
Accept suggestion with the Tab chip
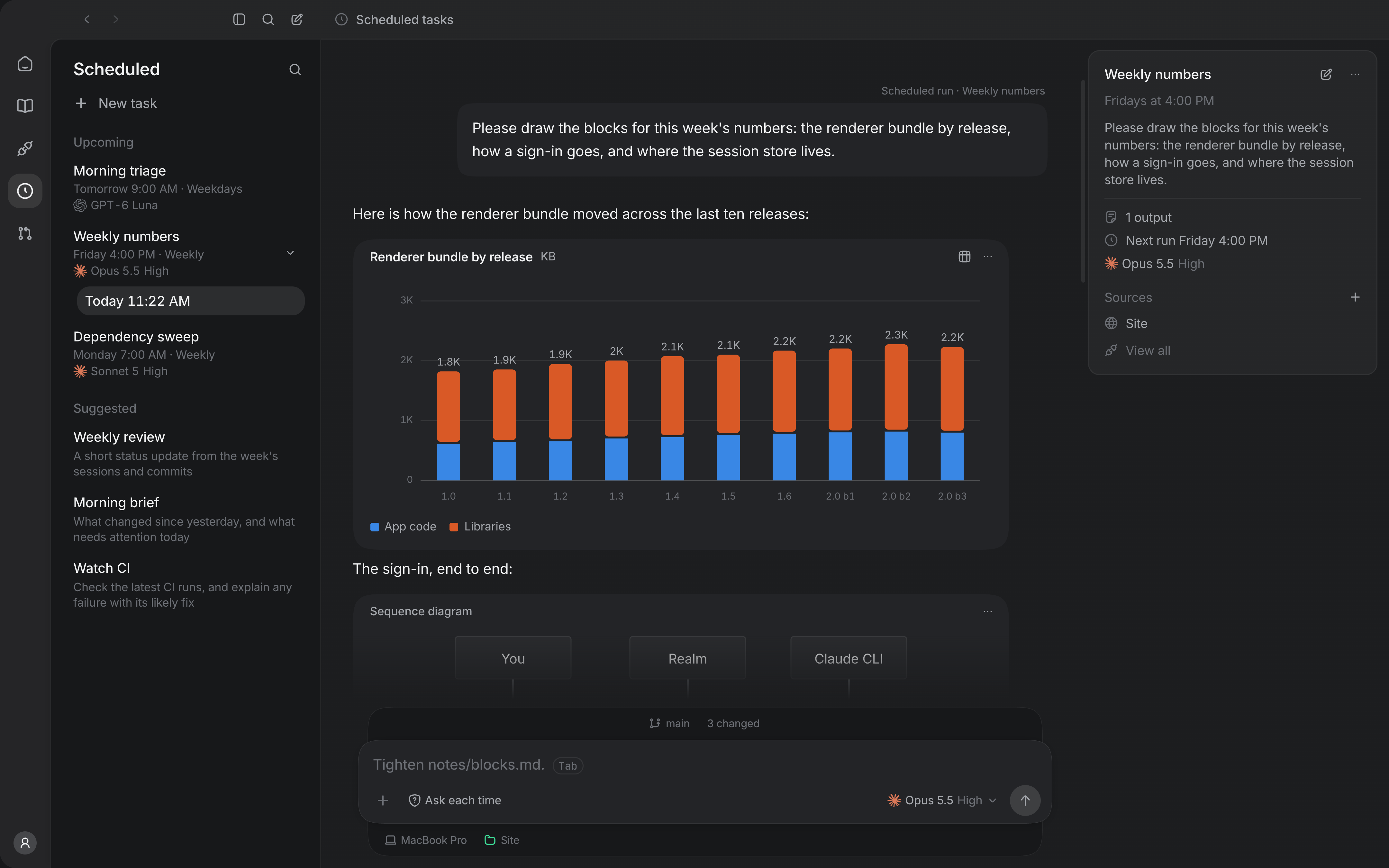tap(567, 766)
